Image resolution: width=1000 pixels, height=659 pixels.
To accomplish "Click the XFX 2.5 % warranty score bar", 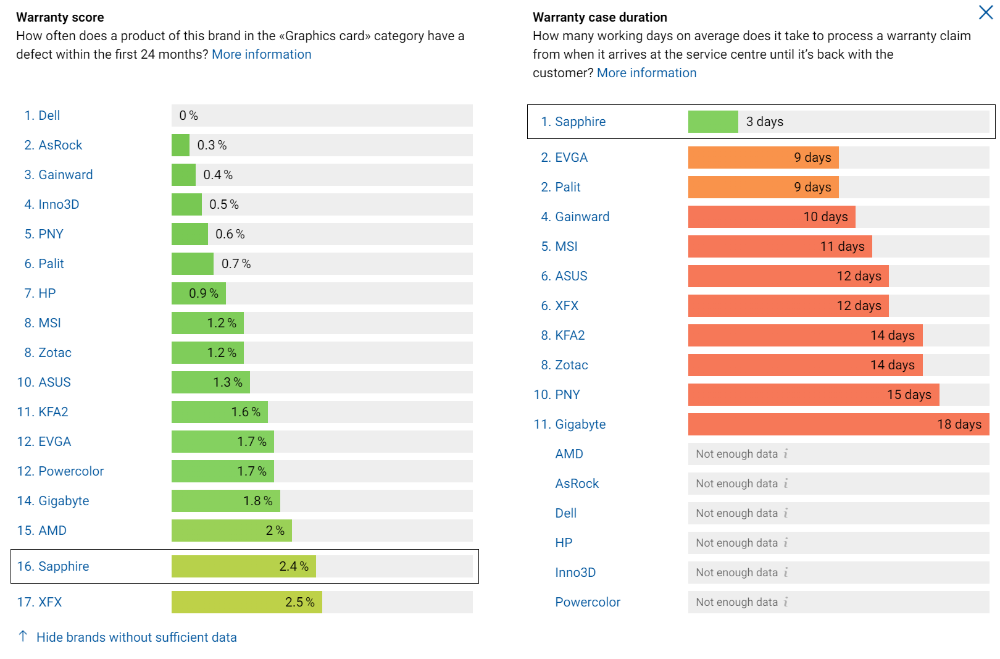I will pos(247,602).
